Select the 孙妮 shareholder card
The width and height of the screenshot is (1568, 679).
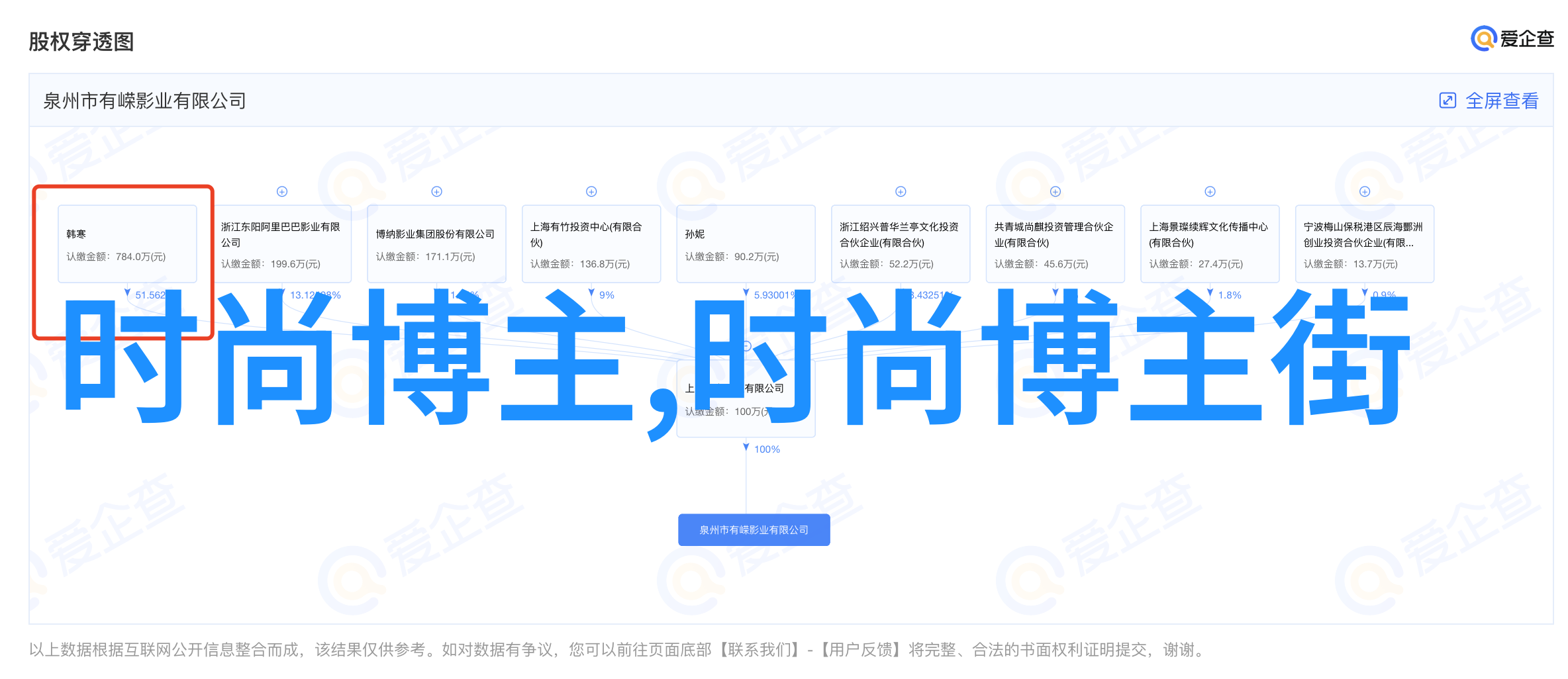pos(746,244)
